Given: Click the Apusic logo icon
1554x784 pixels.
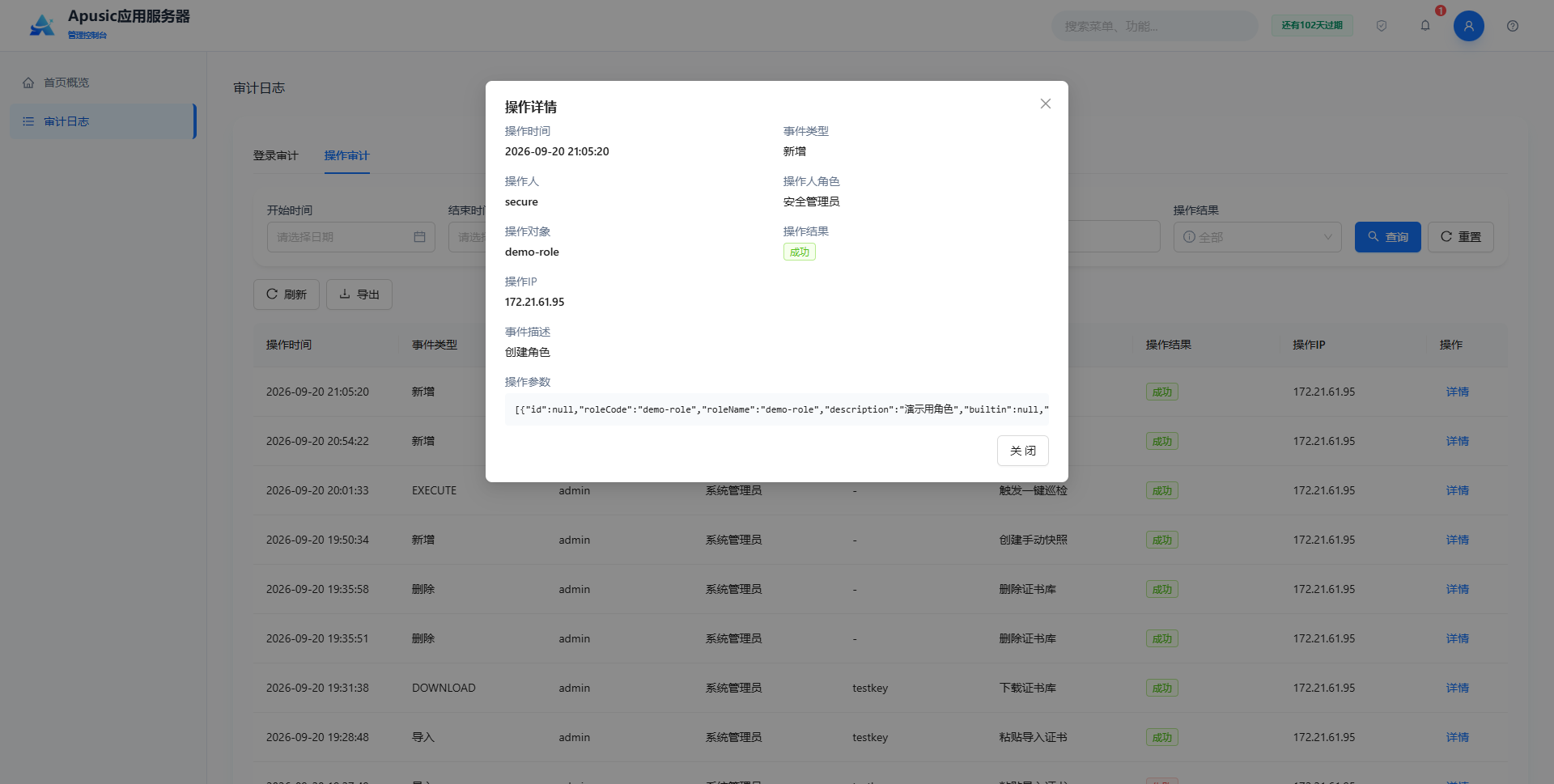Looking at the screenshot, I should click(41, 25).
